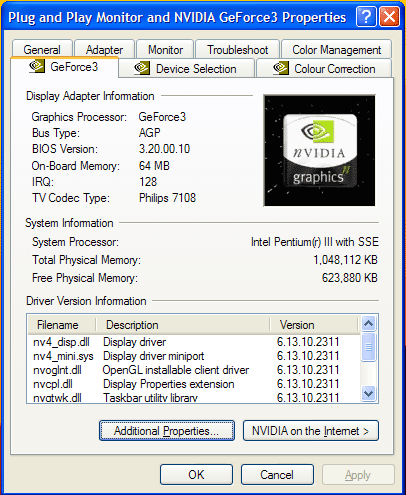The height and width of the screenshot is (495, 406).
Task: Click the NVIDIA eye icon on GeForce3 tab
Action: (37, 66)
